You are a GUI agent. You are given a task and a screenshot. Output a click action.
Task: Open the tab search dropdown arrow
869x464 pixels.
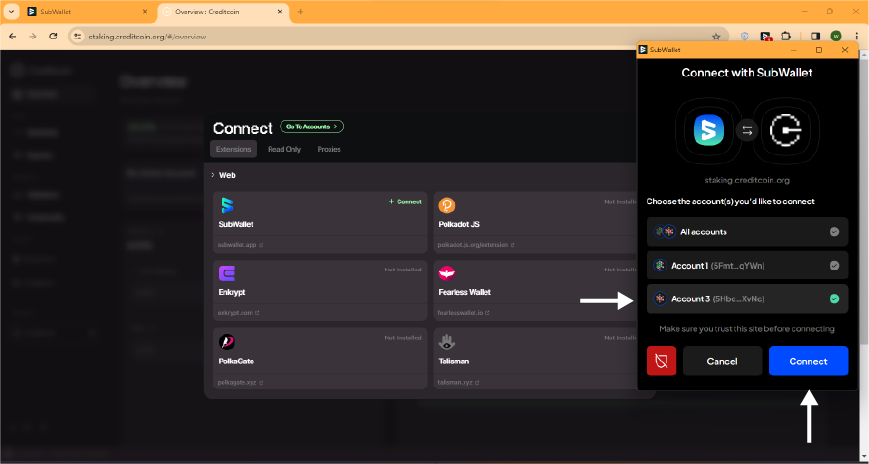tap(11, 12)
